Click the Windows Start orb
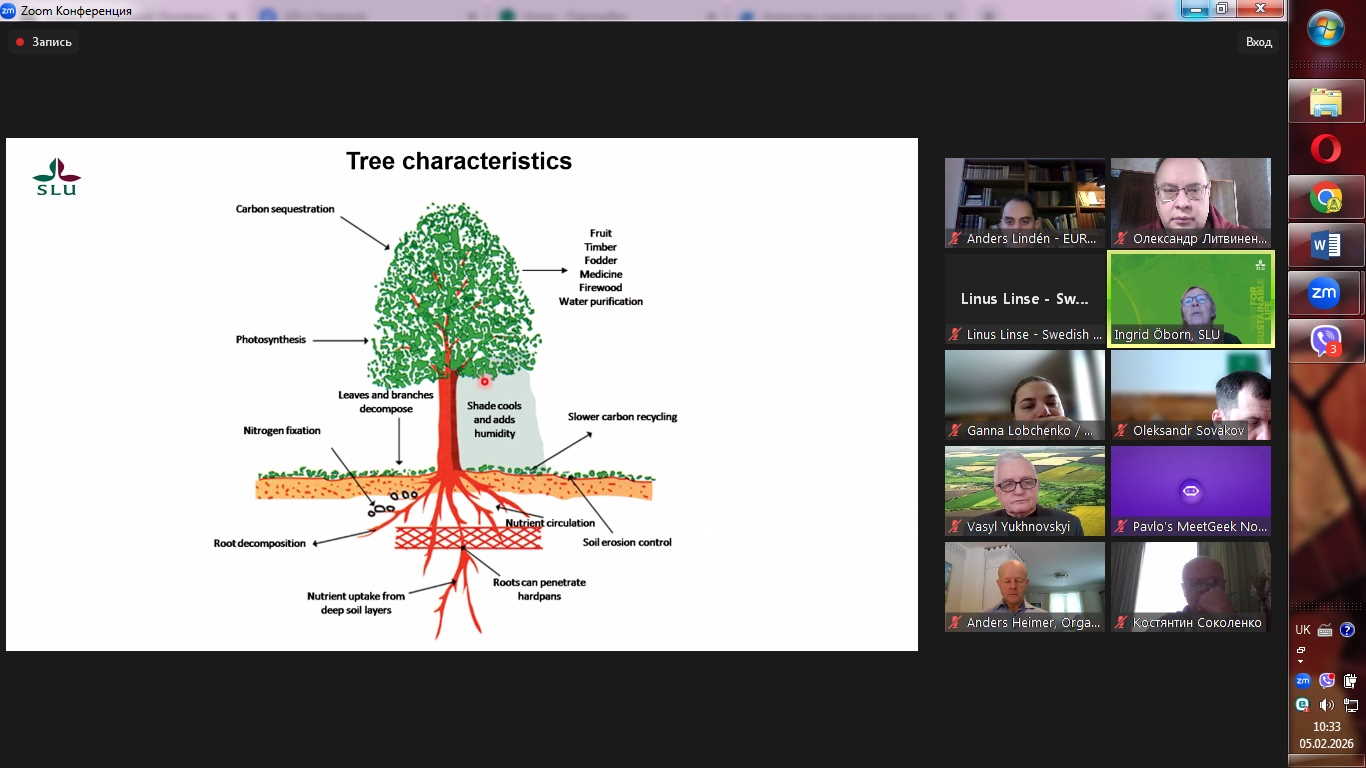 tap(1326, 29)
